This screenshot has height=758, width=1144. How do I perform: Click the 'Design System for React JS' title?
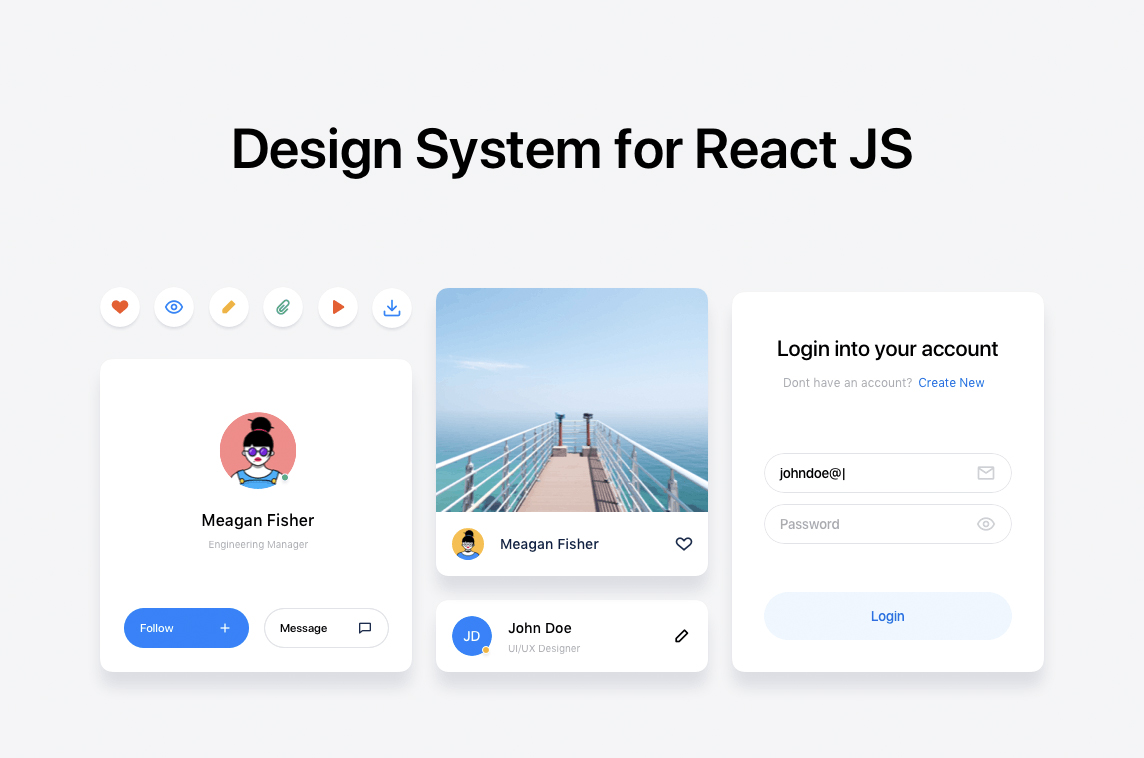(572, 150)
